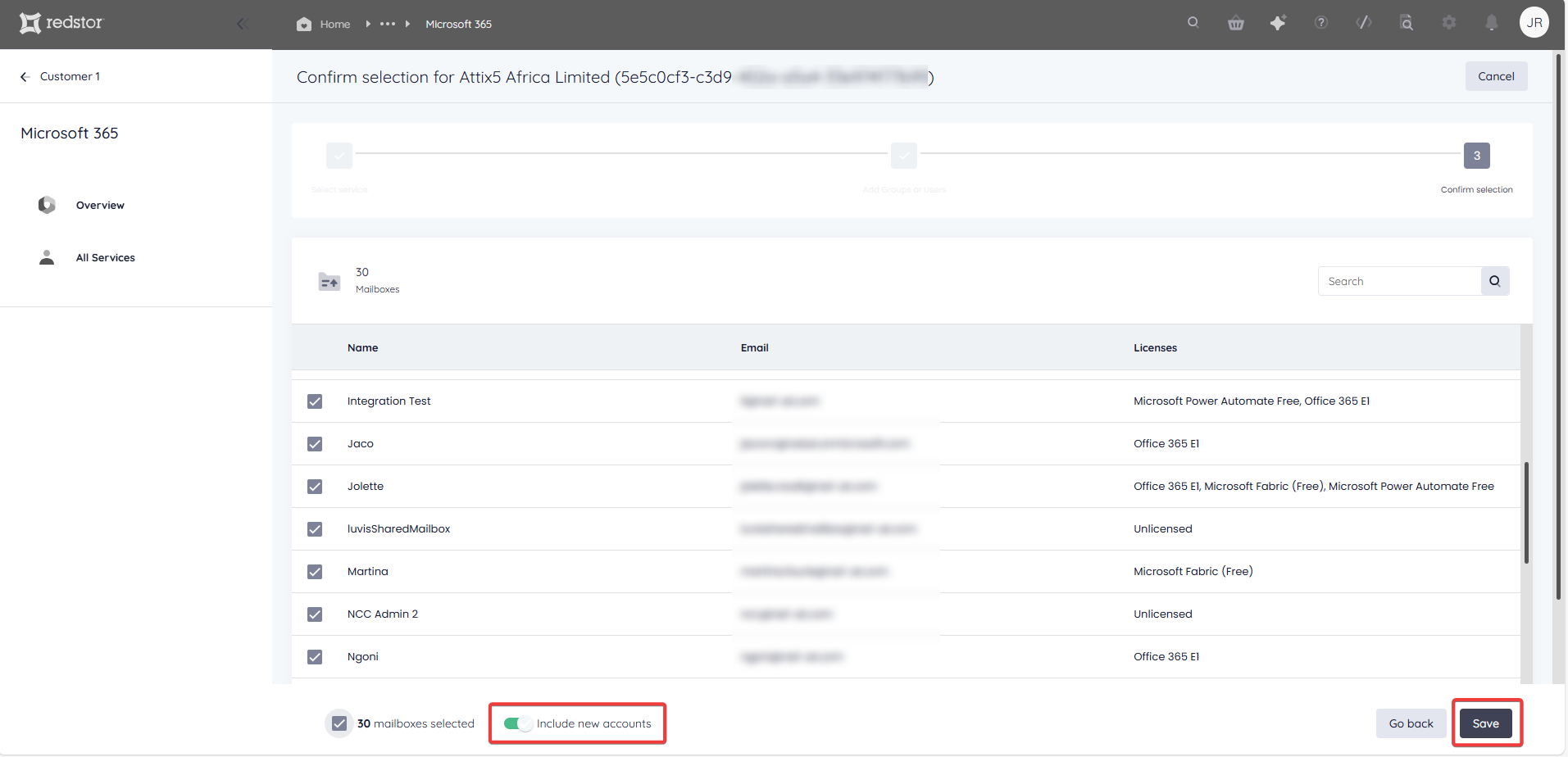The image size is (1568, 757).
Task: Toggle the 30 mailboxes selected checkbox
Action: (339, 723)
